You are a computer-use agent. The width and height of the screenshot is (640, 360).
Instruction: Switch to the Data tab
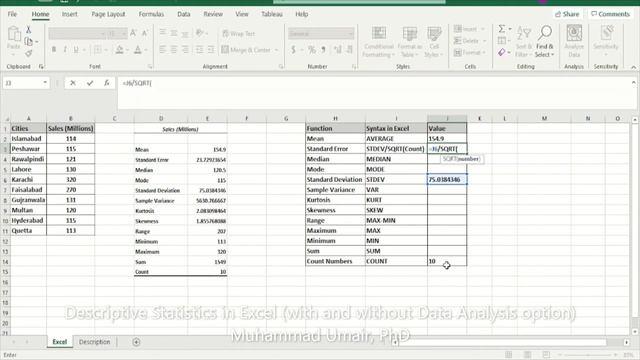pyautogui.click(x=184, y=14)
